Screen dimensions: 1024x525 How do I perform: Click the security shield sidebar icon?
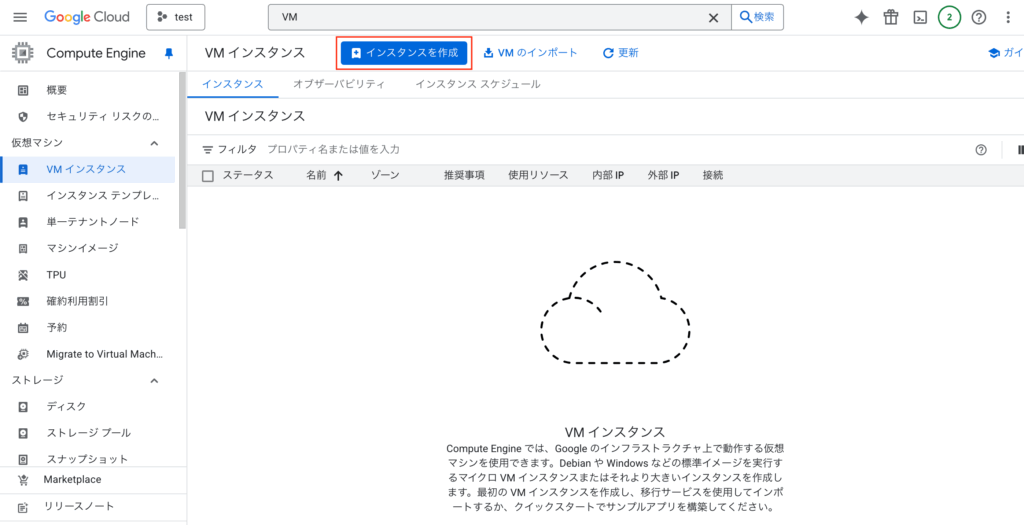[x=23, y=117]
